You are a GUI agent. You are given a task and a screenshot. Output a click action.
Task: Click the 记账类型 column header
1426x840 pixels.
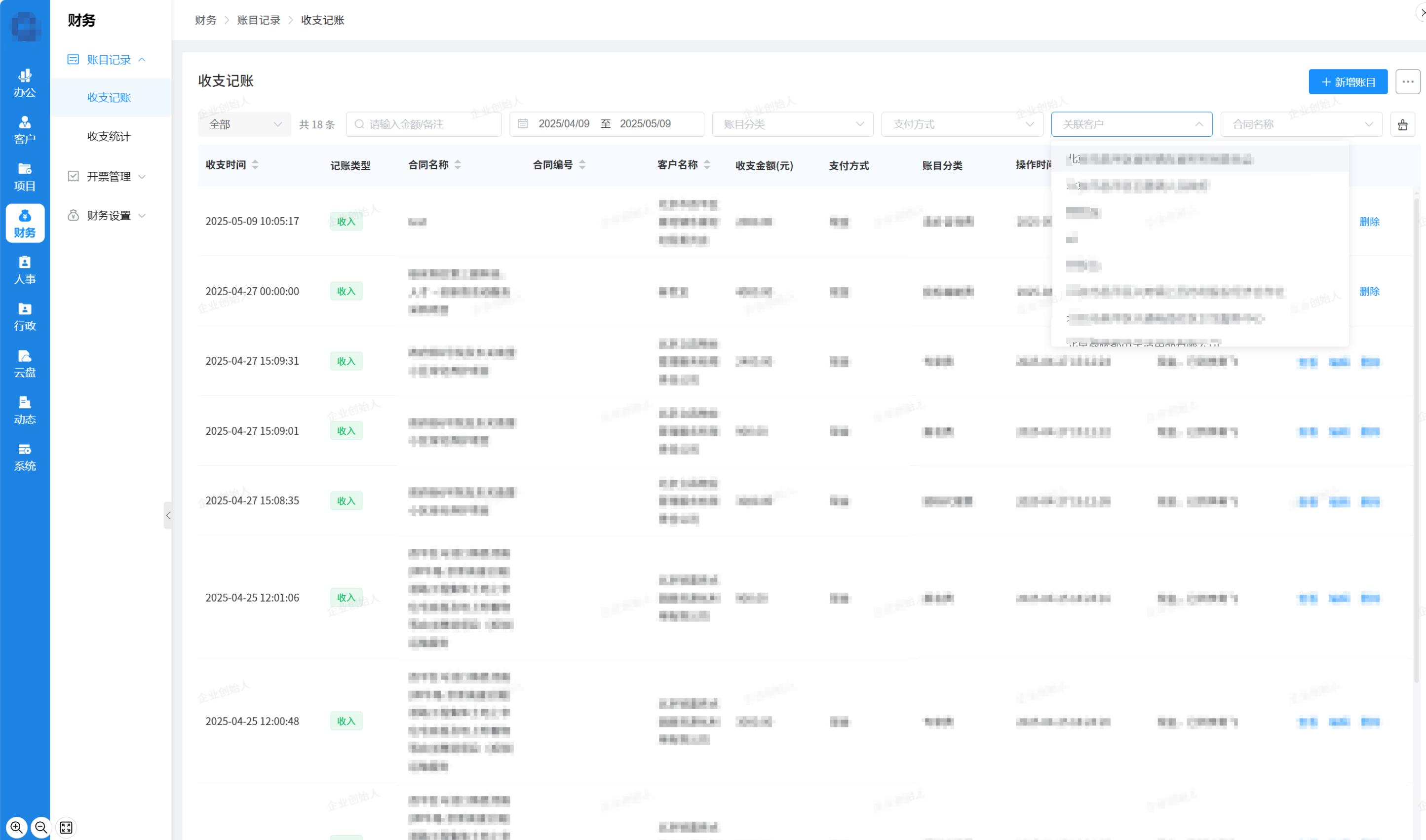point(350,166)
